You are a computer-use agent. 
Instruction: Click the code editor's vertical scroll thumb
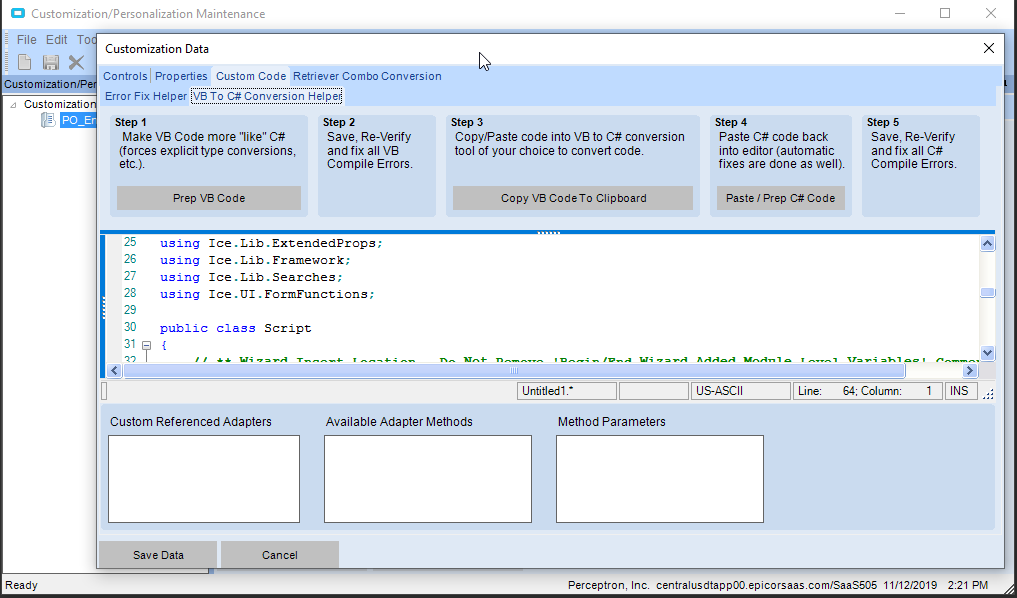coord(987,293)
